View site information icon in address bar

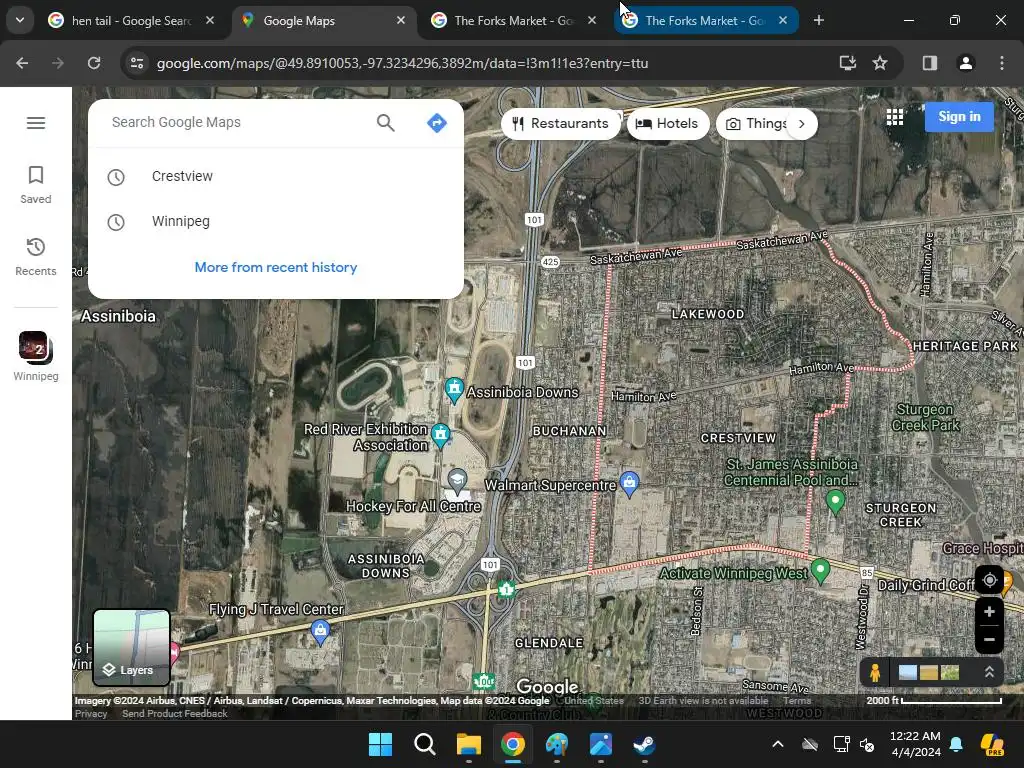[137, 63]
